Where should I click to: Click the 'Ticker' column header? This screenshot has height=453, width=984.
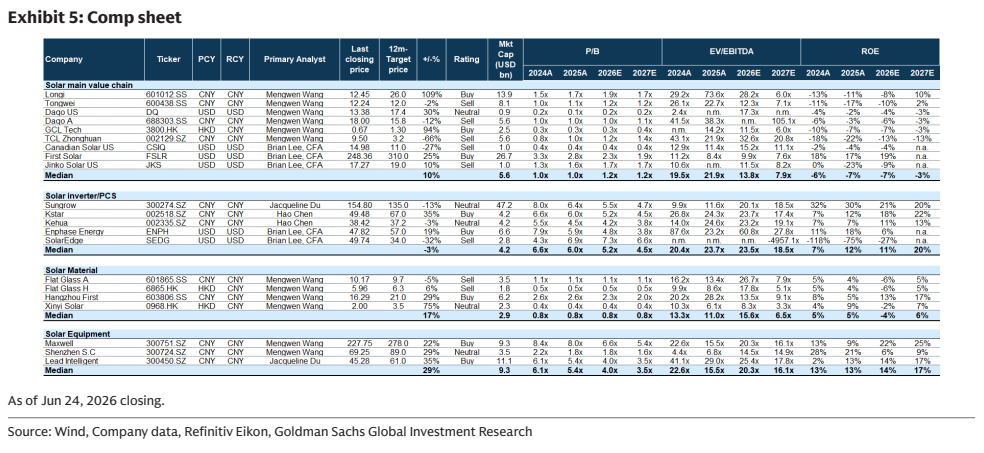168,59
